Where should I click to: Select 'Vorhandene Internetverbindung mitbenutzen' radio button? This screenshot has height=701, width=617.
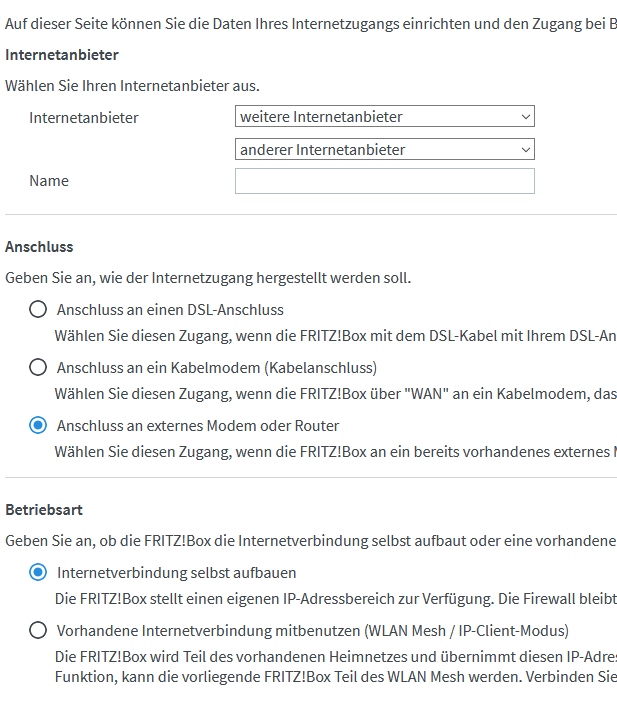(x=38, y=631)
